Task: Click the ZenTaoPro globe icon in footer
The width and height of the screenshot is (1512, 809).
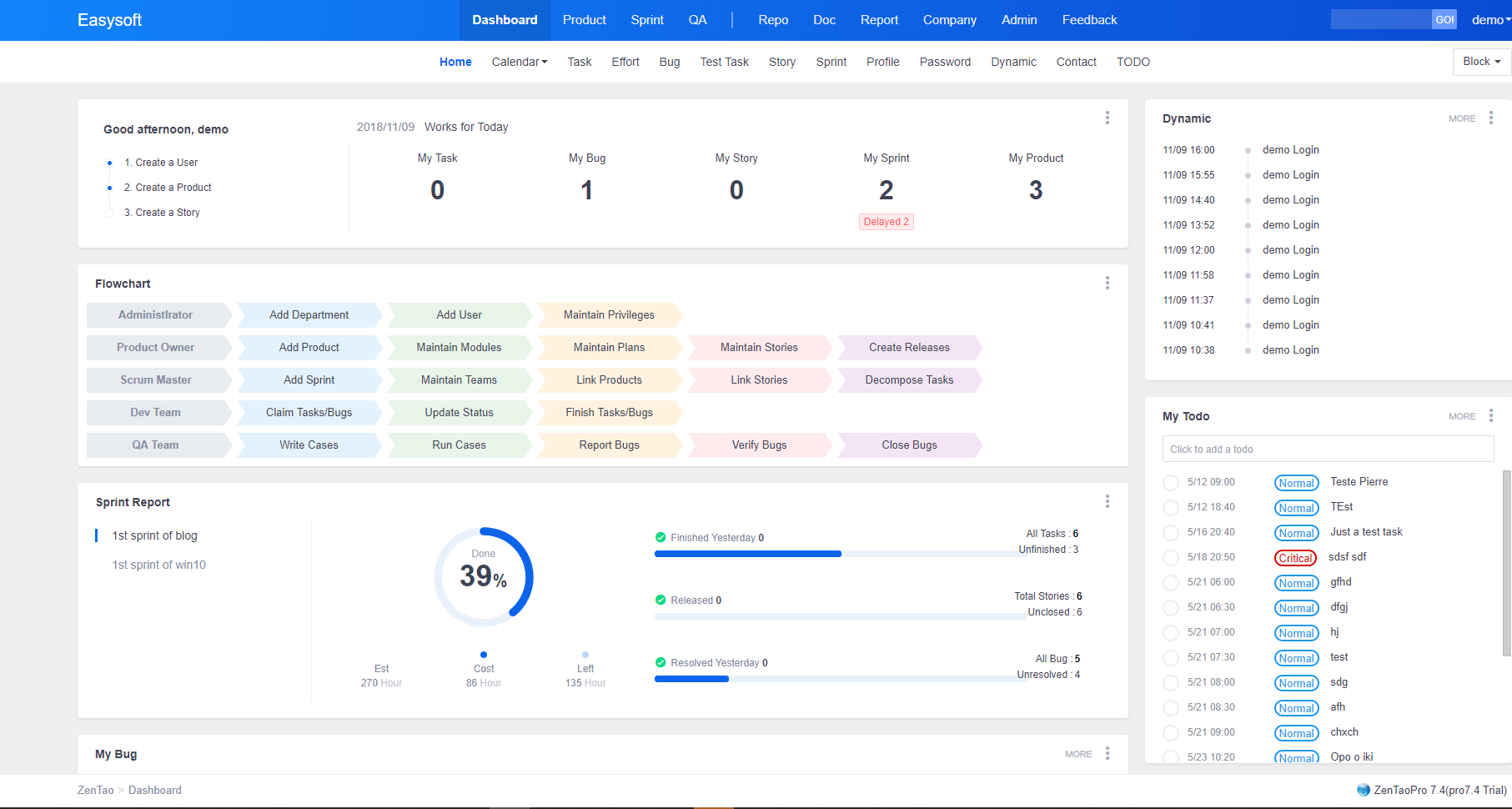Action: pyautogui.click(x=1364, y=790)
